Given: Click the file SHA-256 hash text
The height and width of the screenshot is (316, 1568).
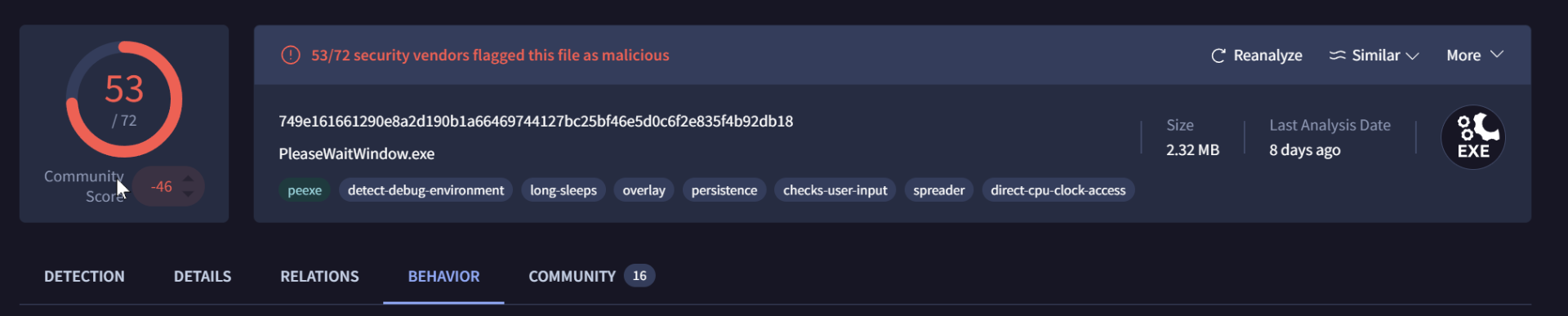Looking at the screenshot, I should pyautogui.click(x=536, y=122).
